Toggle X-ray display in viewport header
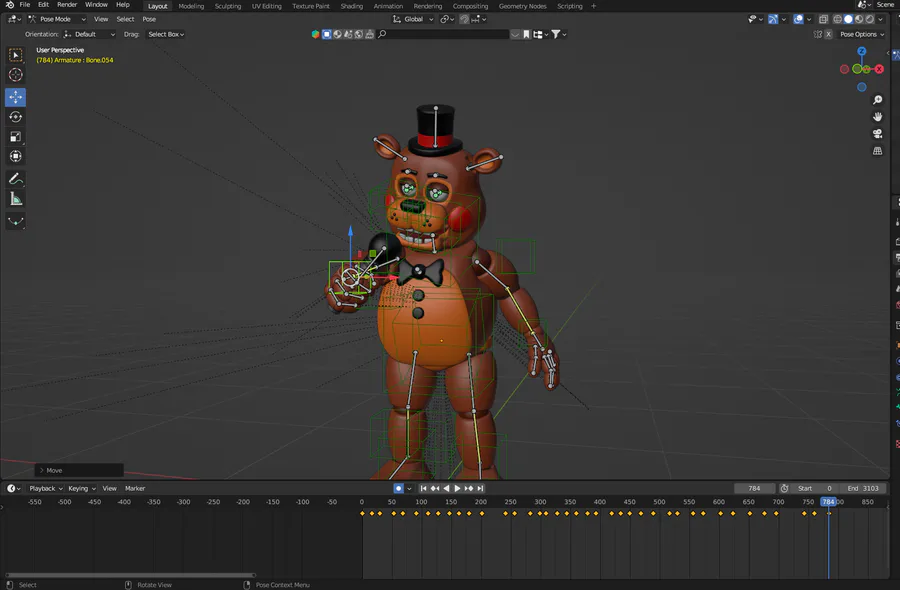900x590 pixels. click(x=823, y=19)
